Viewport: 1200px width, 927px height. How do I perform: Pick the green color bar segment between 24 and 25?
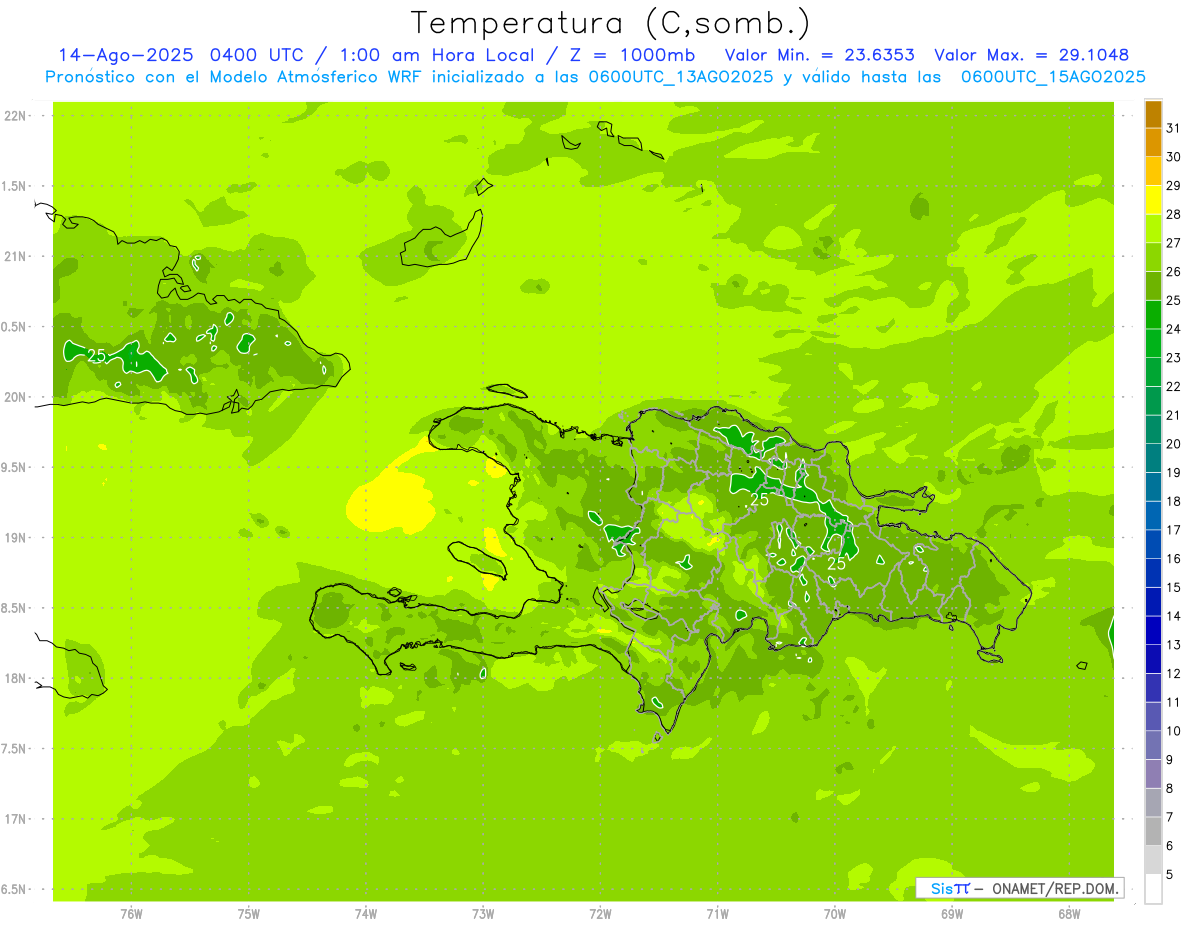[1153, 315]
